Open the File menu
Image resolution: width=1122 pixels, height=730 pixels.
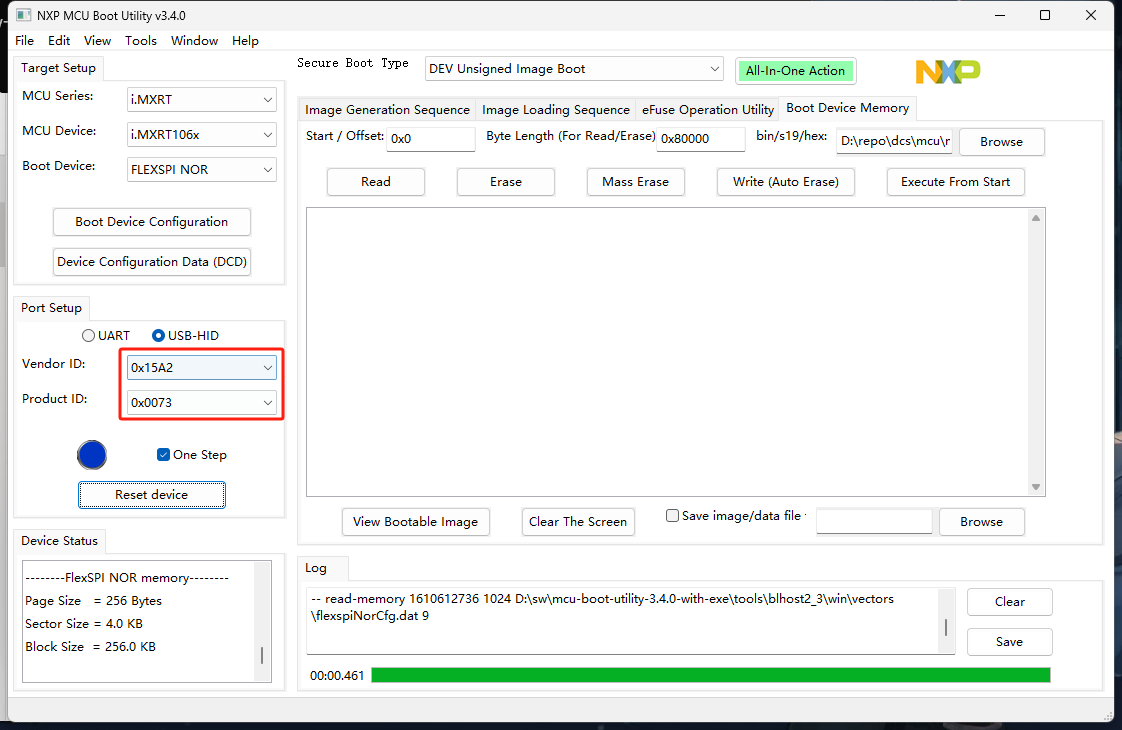24,41
